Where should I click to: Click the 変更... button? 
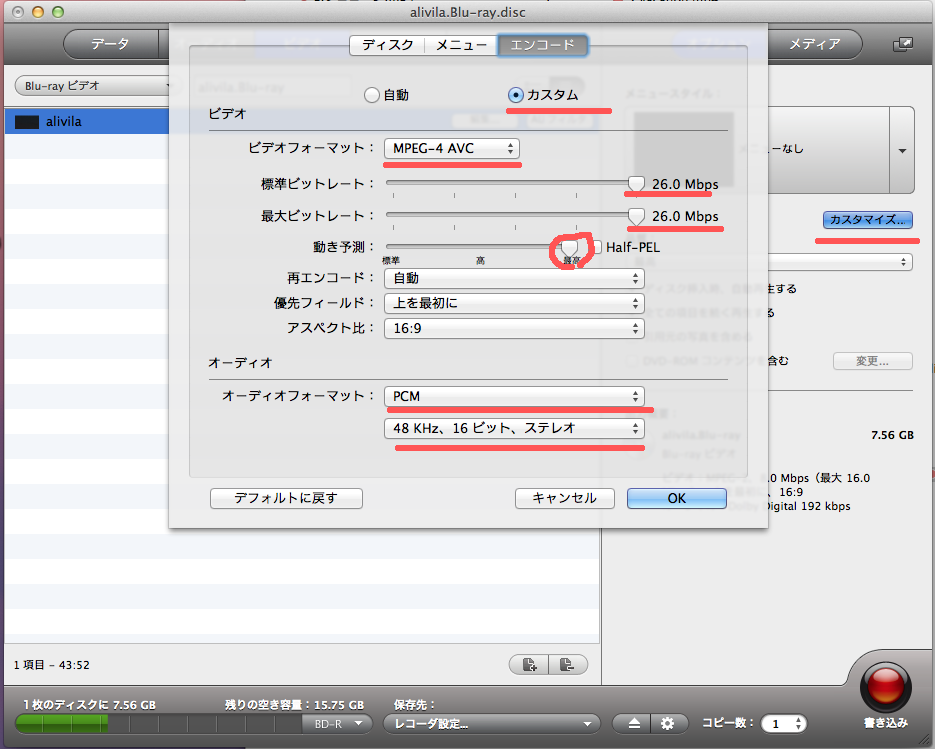pos(872,361)
